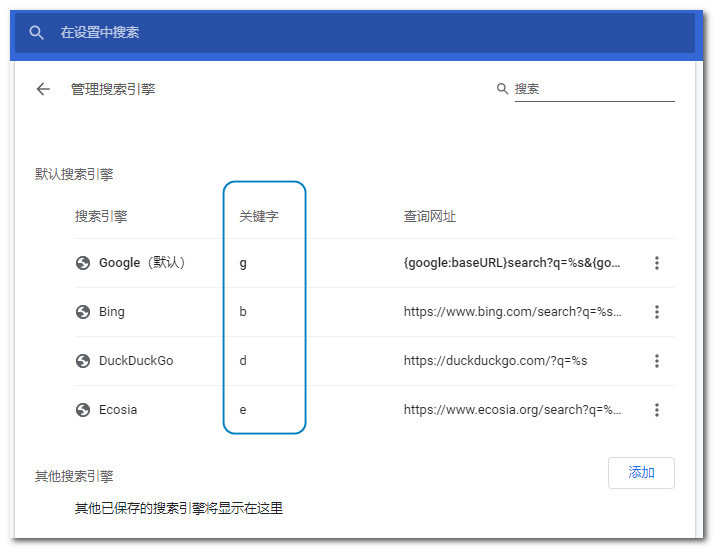
Task: Click the keyword 'e' for Ecosia
Action: 243,410
